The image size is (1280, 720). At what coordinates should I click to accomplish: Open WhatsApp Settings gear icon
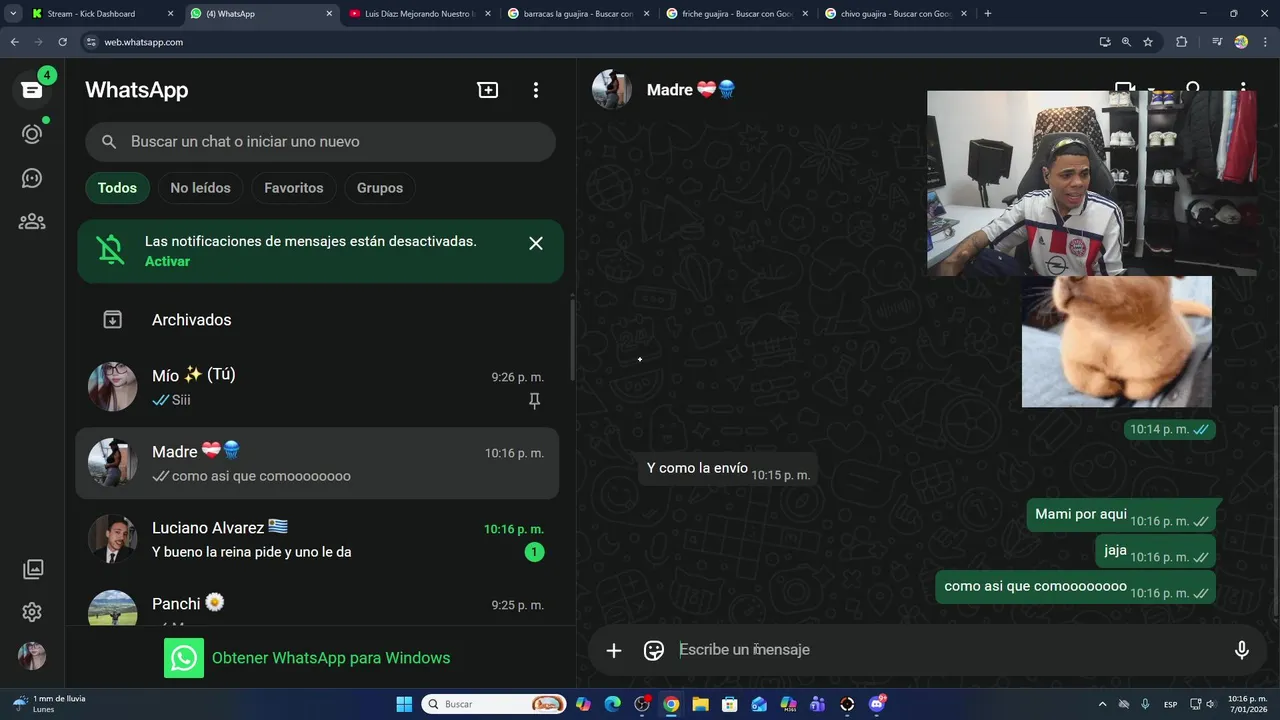(x=32, y=612)
